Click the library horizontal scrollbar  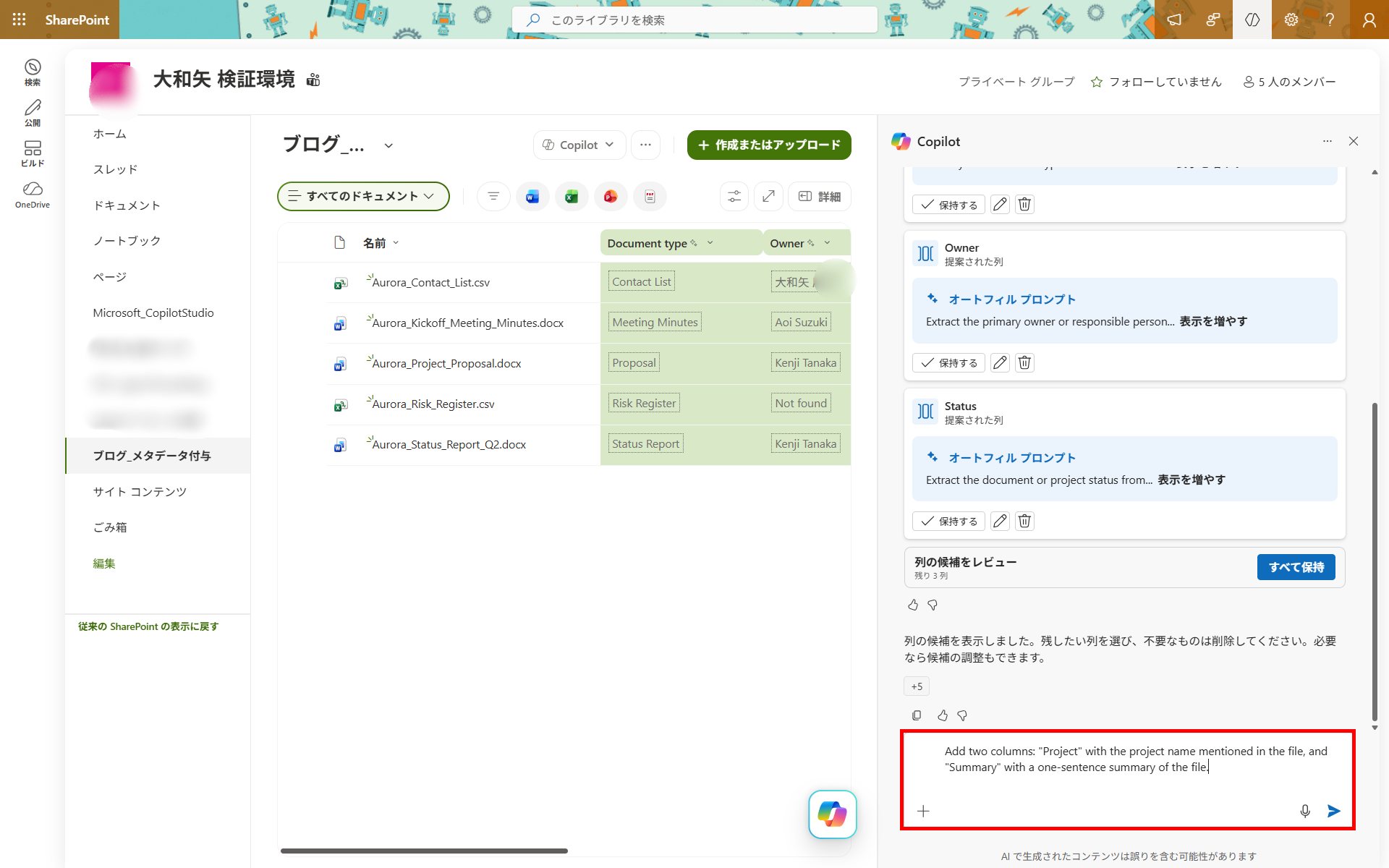(x=424, y=851)
